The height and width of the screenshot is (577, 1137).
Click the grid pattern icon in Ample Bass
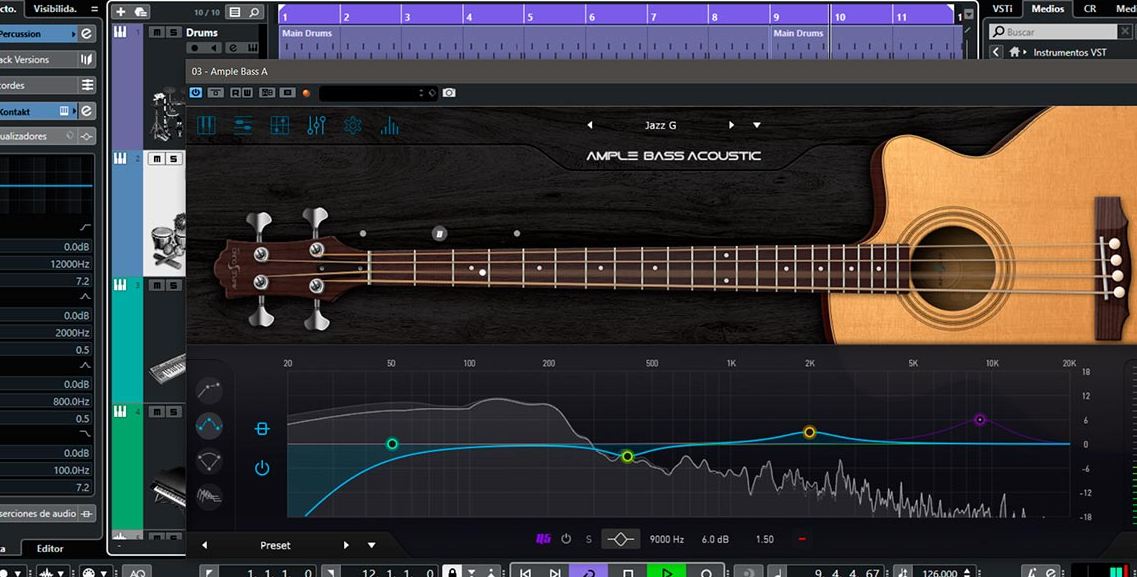[278, 124]
